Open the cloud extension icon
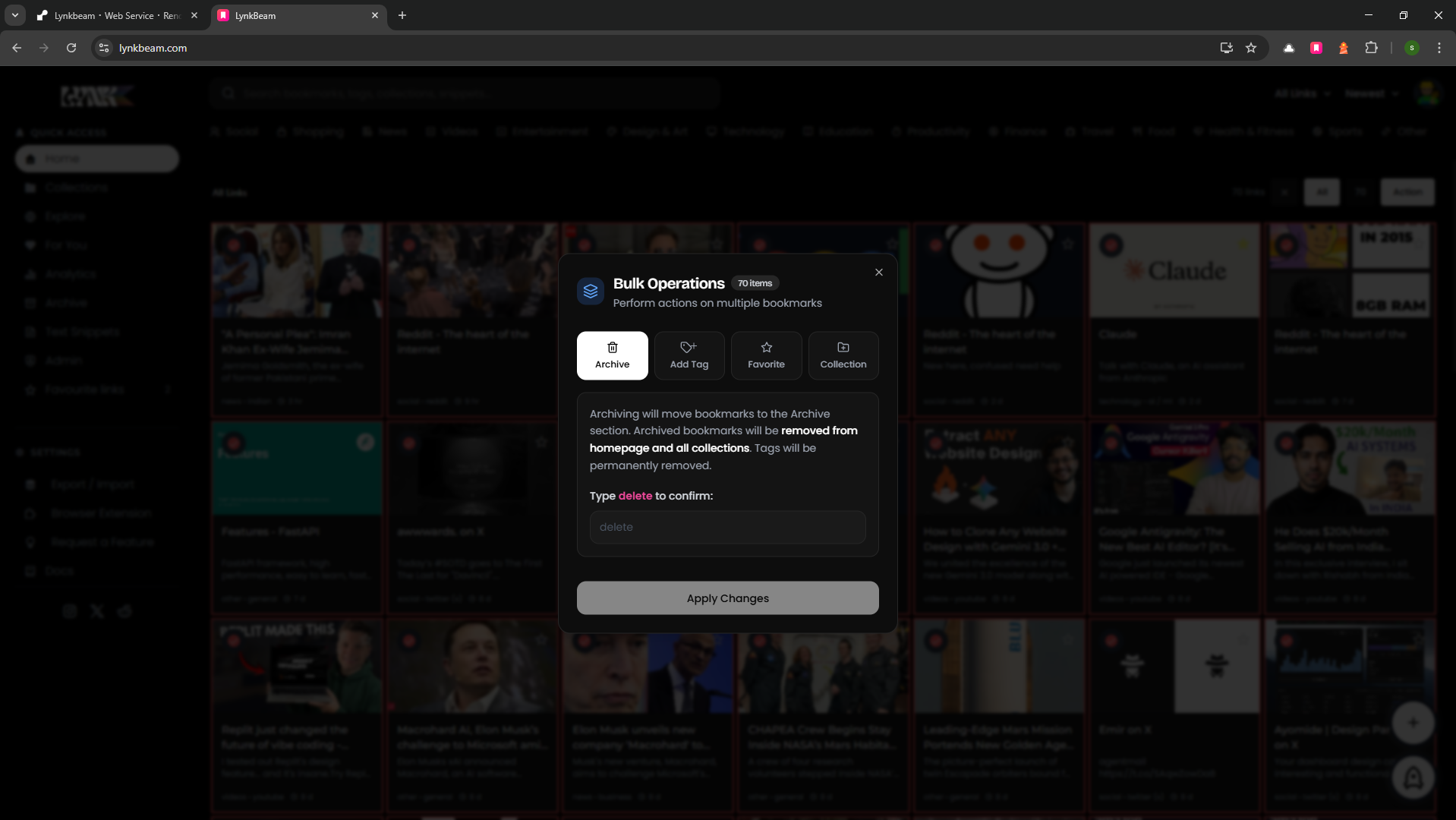Viewport: 1456px width, 820px height. tap(1289, 48)
